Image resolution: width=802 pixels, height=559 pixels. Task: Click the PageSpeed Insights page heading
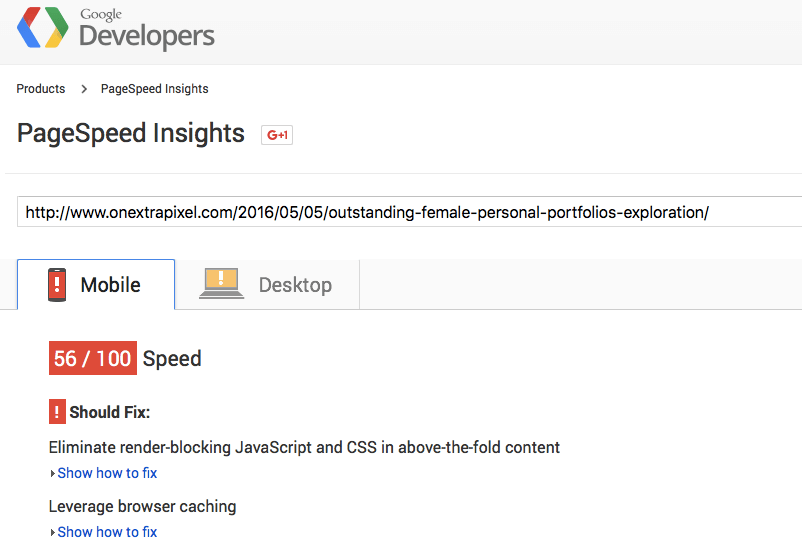[131, 133]
